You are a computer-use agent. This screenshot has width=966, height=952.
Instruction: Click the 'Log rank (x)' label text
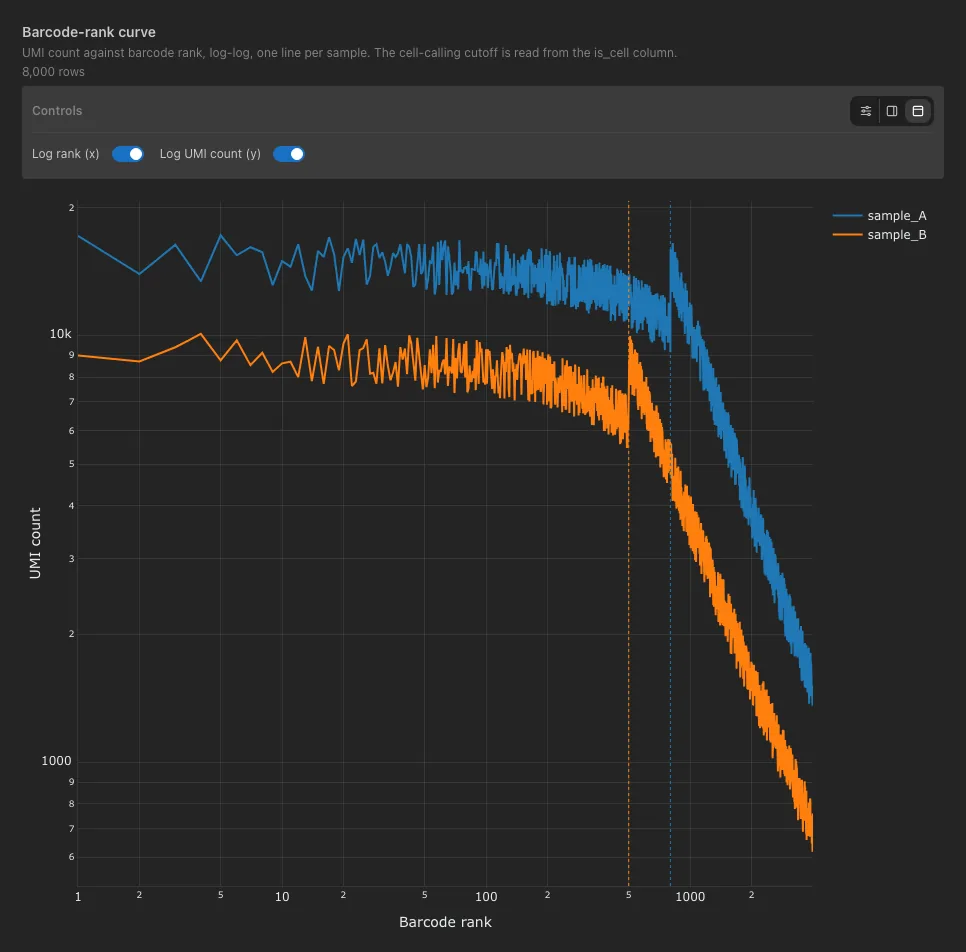(x=65, y=154)
